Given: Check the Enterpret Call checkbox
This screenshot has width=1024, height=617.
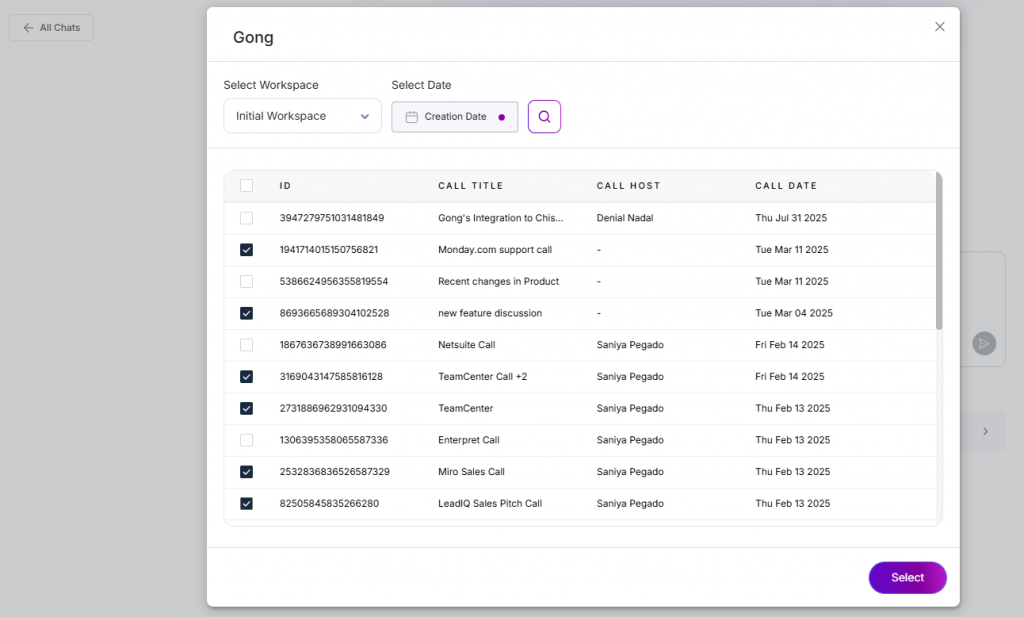Looking at the screenshot, I should [x=246, y=440].
